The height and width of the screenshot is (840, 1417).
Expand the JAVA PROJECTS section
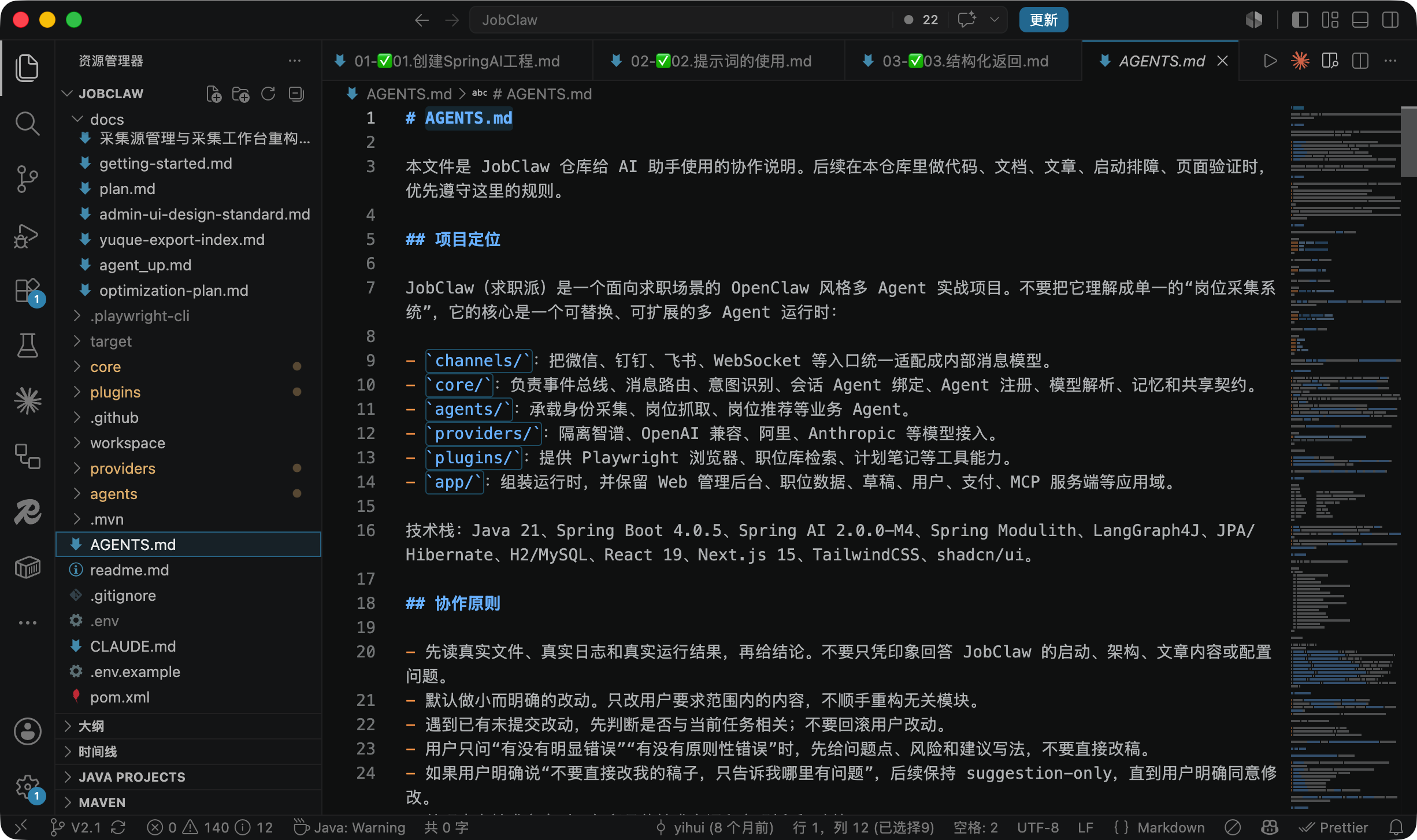[x=188, y=776]
